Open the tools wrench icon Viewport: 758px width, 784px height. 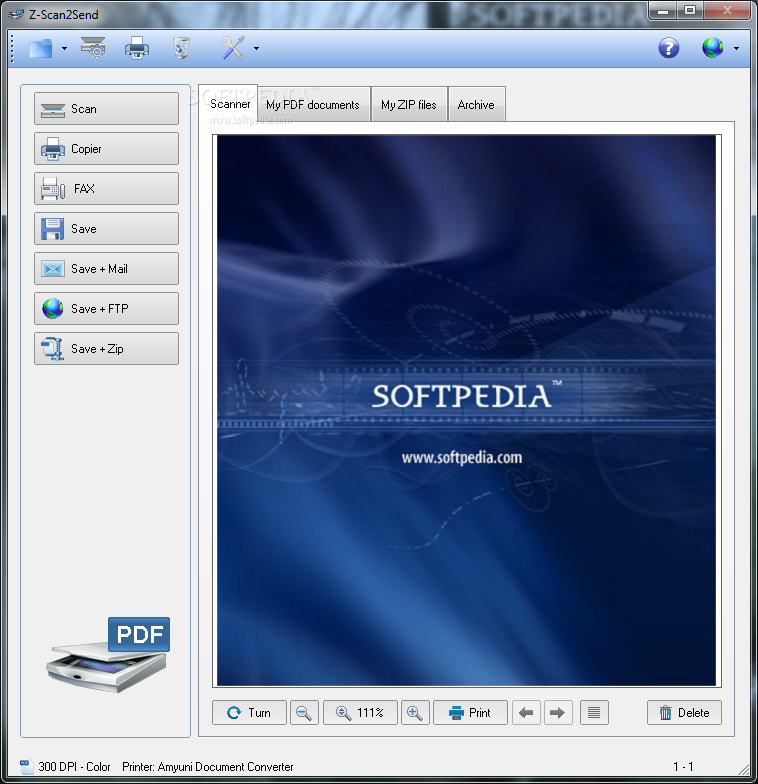coord(232,48)
